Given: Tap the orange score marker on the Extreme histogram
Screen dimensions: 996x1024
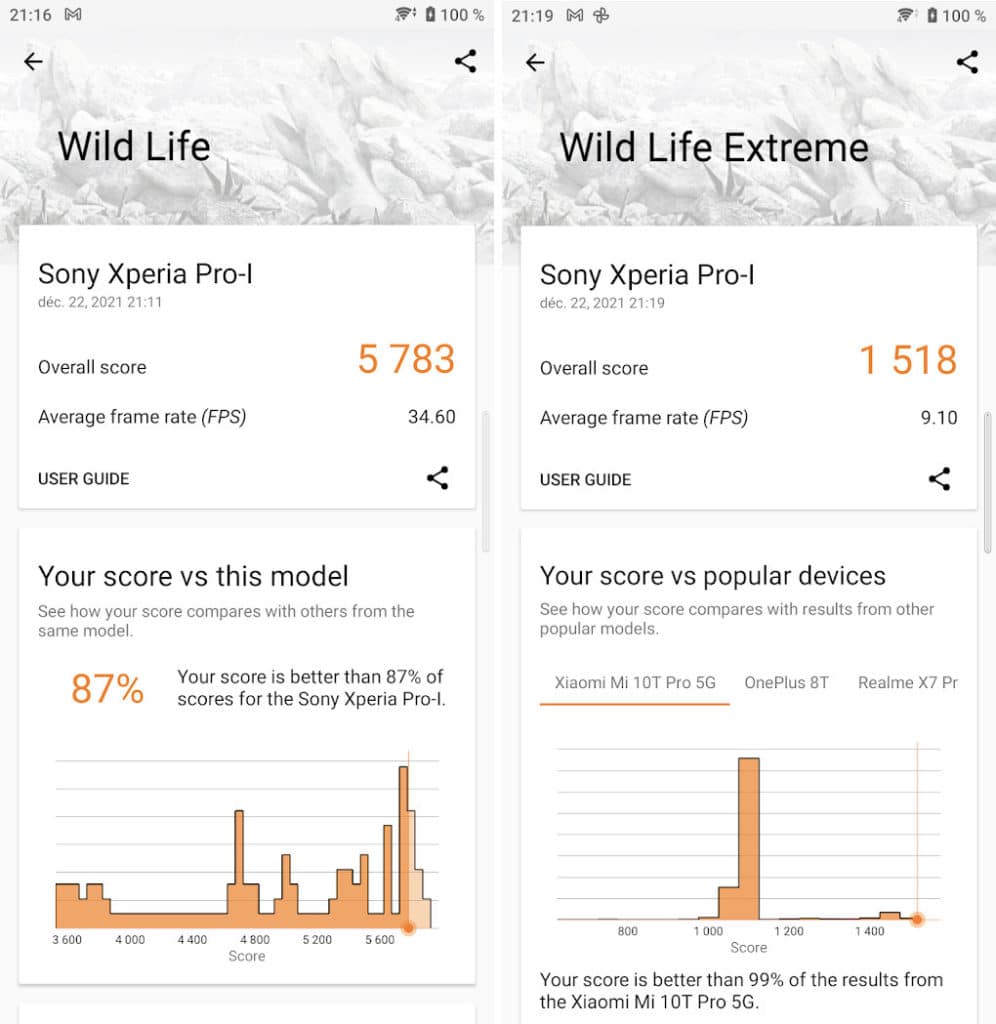Looking at the screenshot, I should [x=917, y=919].
